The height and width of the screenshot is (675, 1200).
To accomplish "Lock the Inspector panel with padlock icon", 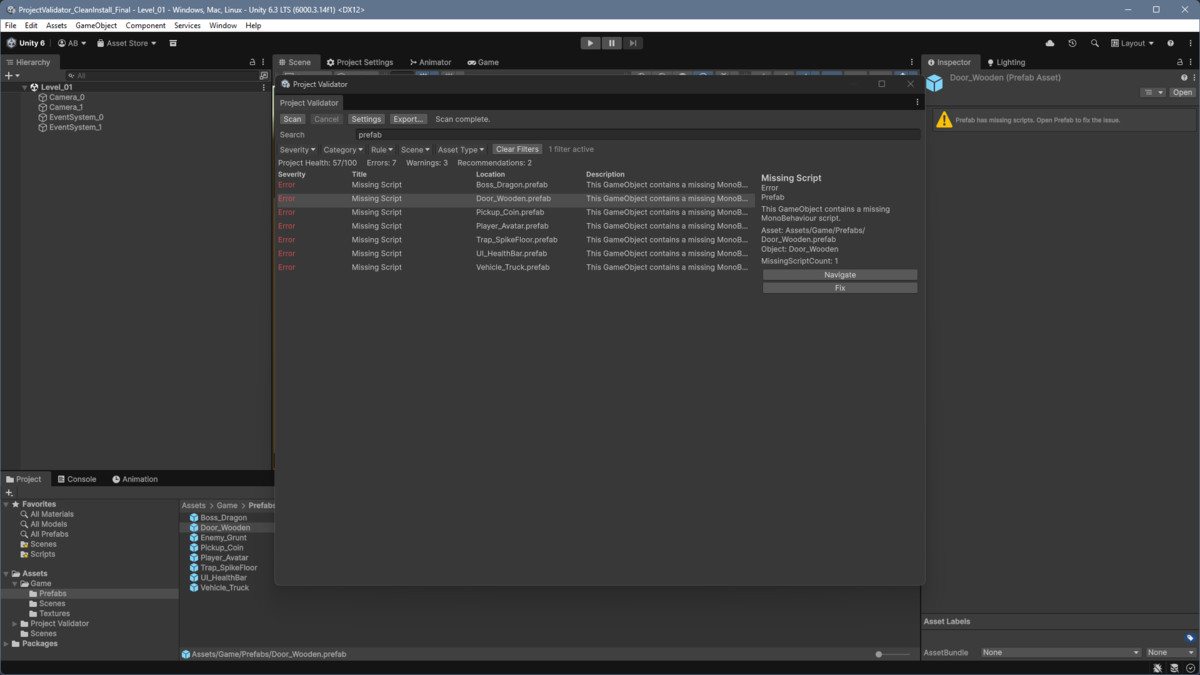I will [x=1180, y=62].
